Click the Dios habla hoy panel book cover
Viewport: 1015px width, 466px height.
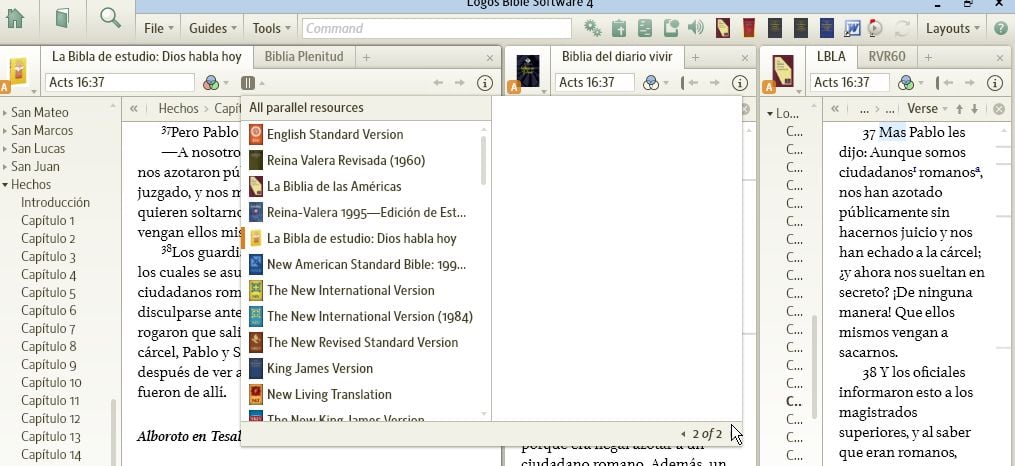(17, 71)
